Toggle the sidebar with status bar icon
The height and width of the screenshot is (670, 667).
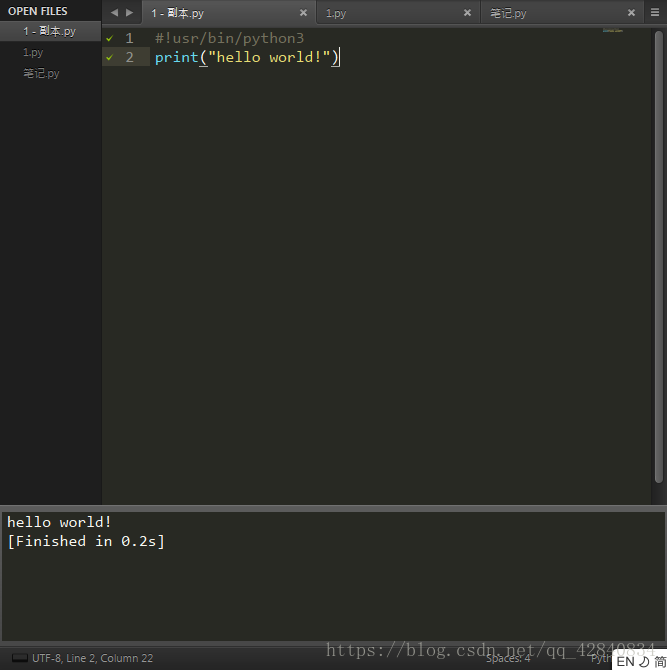click(20, 658)
